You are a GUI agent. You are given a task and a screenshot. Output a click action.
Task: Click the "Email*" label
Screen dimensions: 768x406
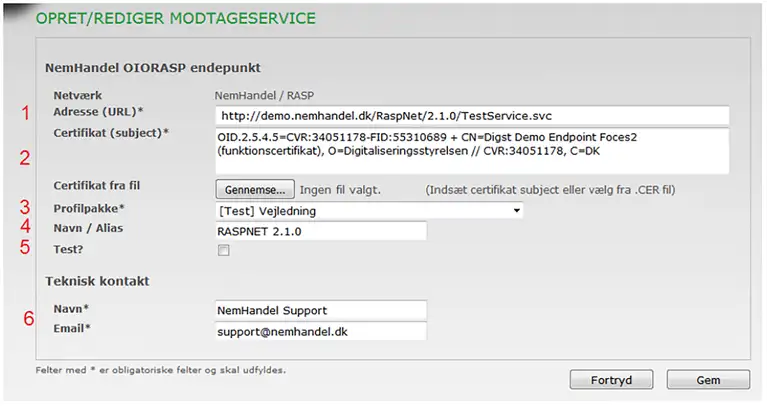[x=72, y=328]
